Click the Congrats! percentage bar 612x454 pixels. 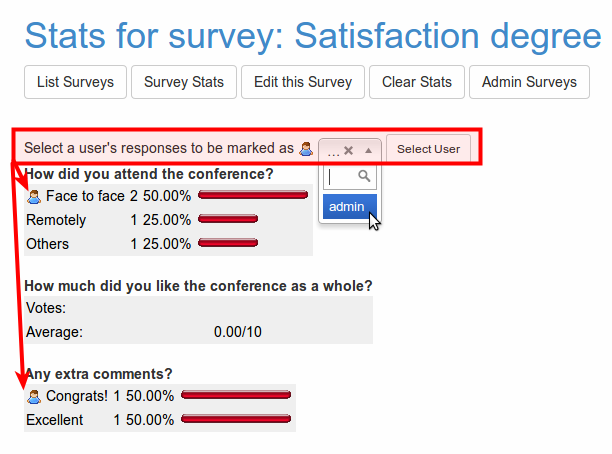(236, 395)
